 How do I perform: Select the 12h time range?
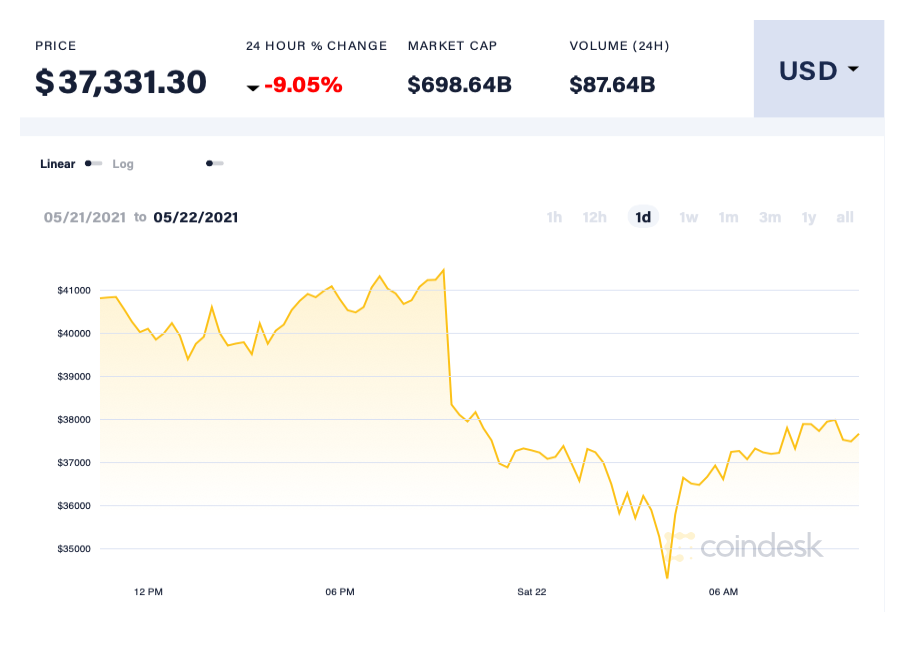(594, 217)
